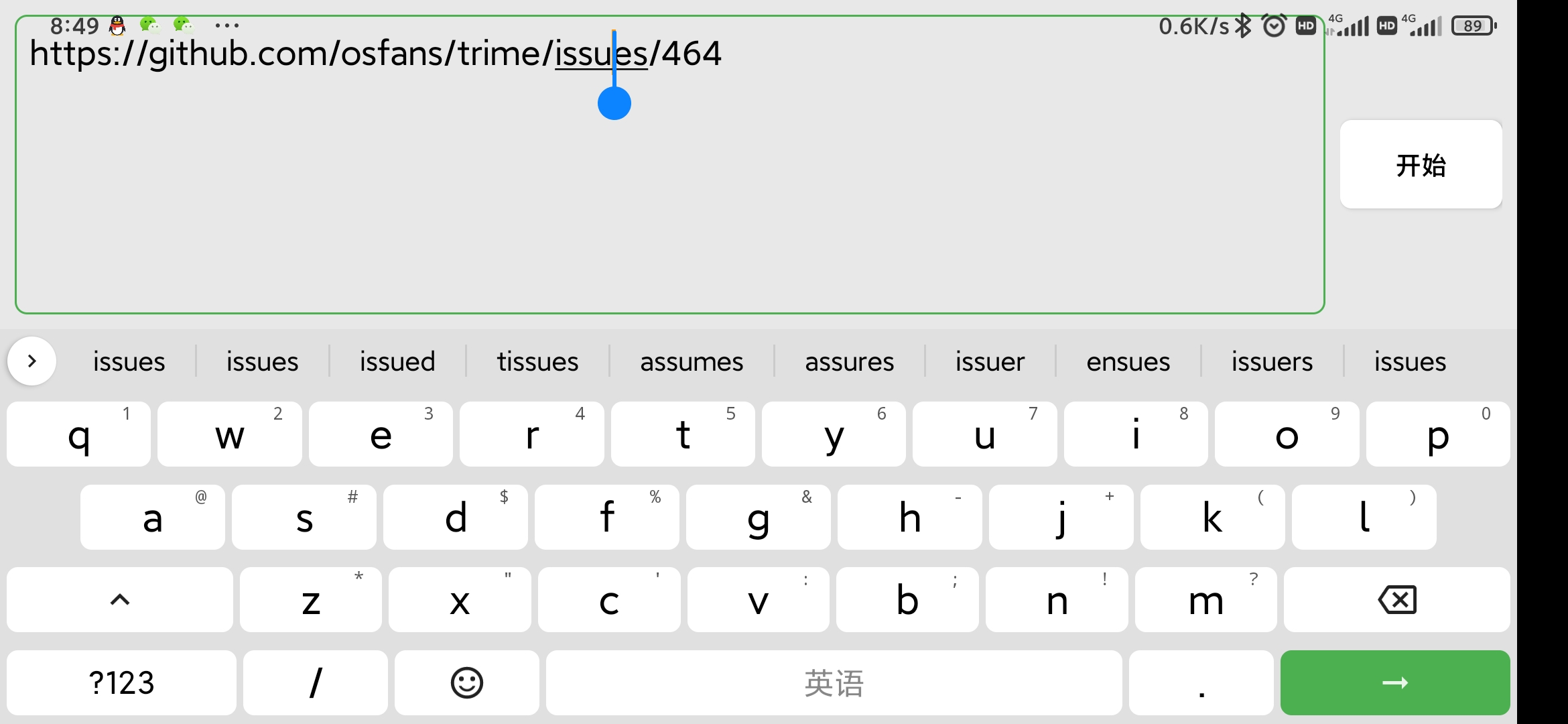1568x724 pixels.
Task: Tap the blue text cursor handle
Action: 614,103
